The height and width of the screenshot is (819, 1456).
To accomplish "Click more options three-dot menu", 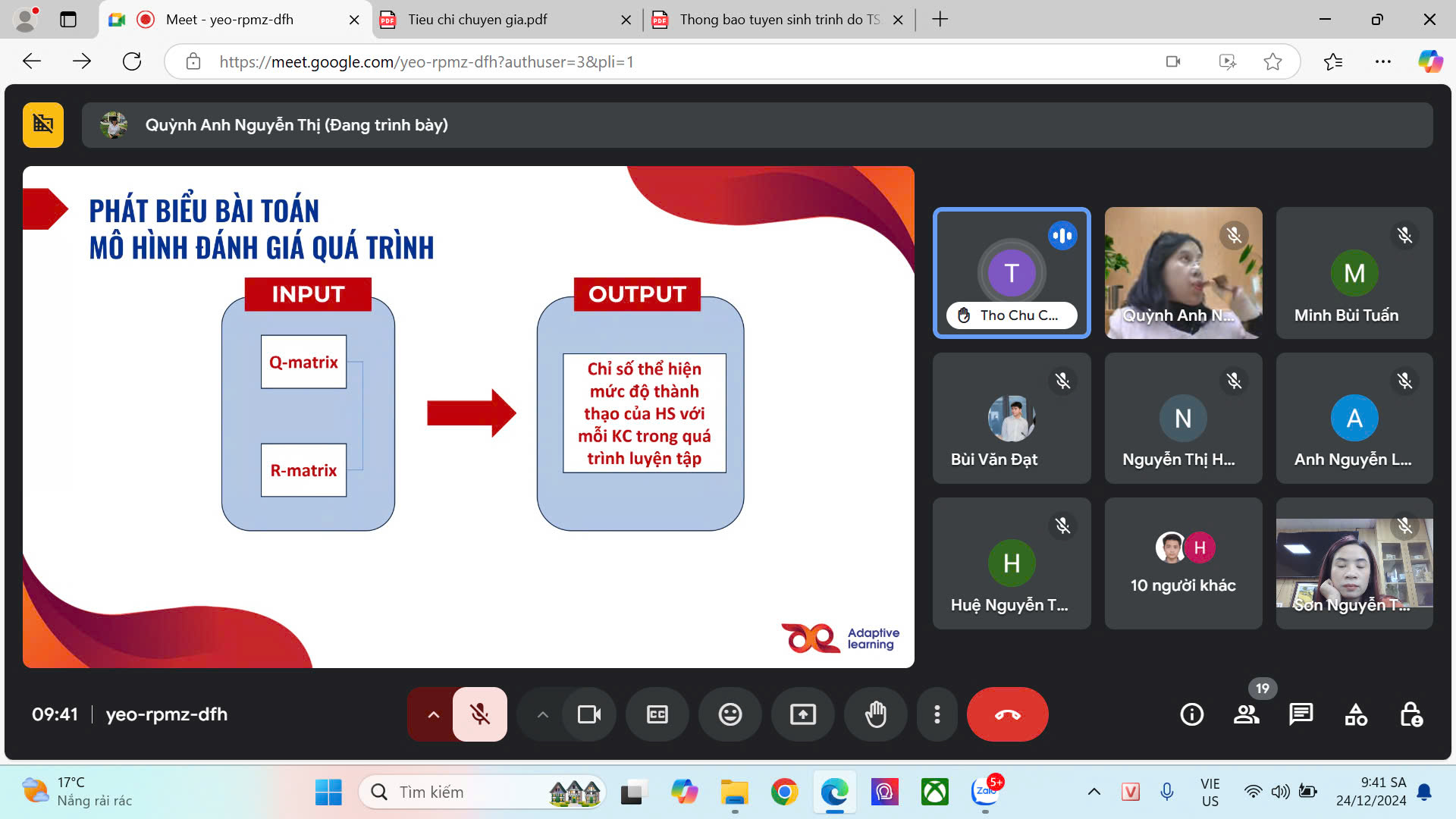I will (x=937, y=714).
